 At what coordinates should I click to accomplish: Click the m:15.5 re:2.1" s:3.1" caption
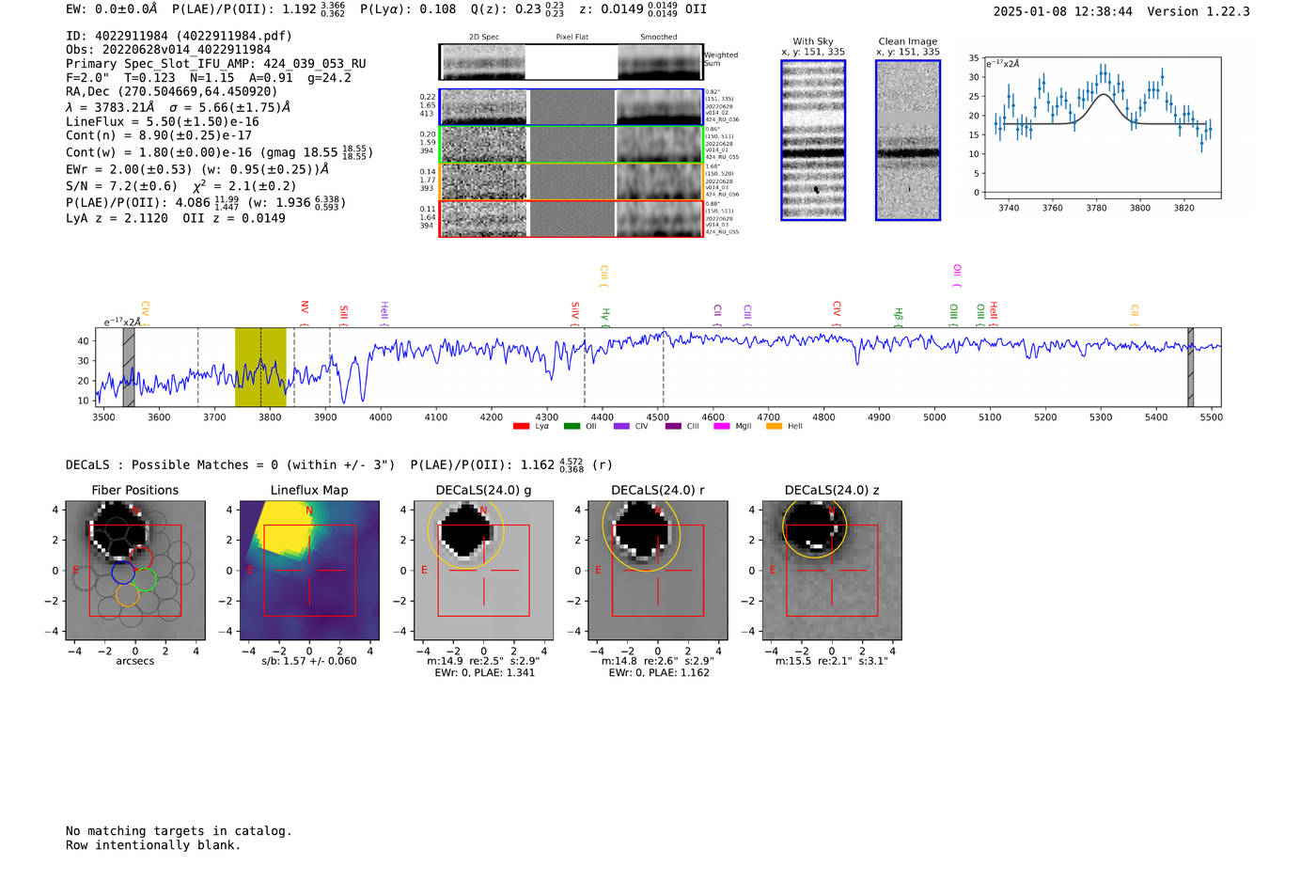832,661
